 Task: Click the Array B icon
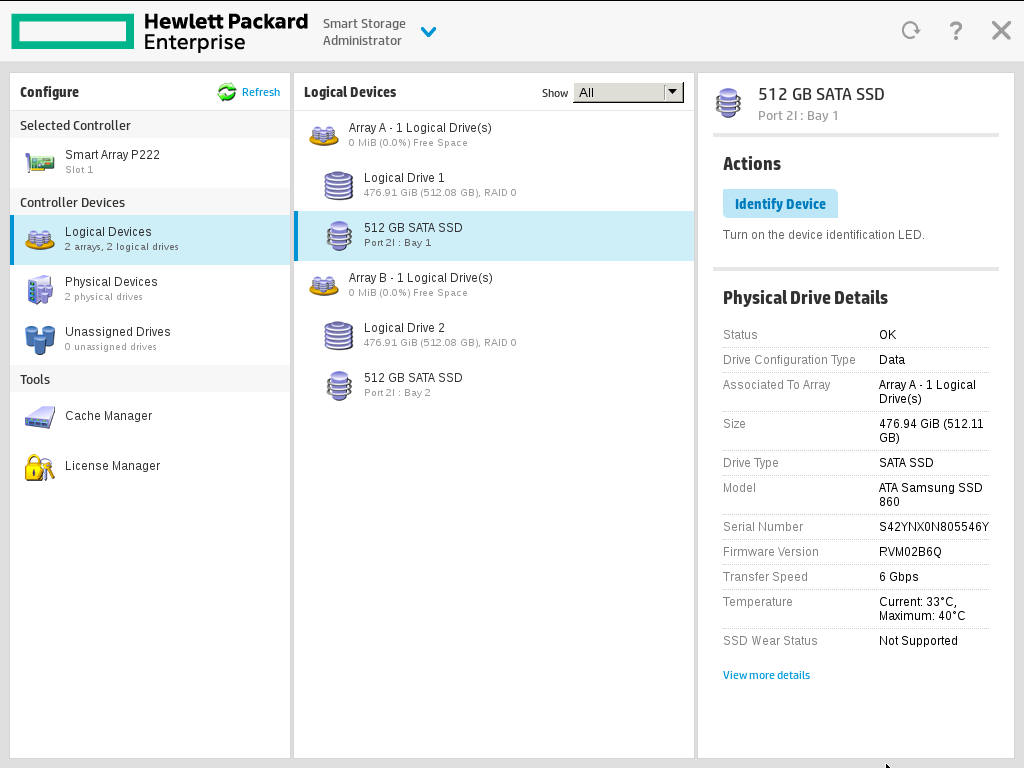[x=323, y=285]
